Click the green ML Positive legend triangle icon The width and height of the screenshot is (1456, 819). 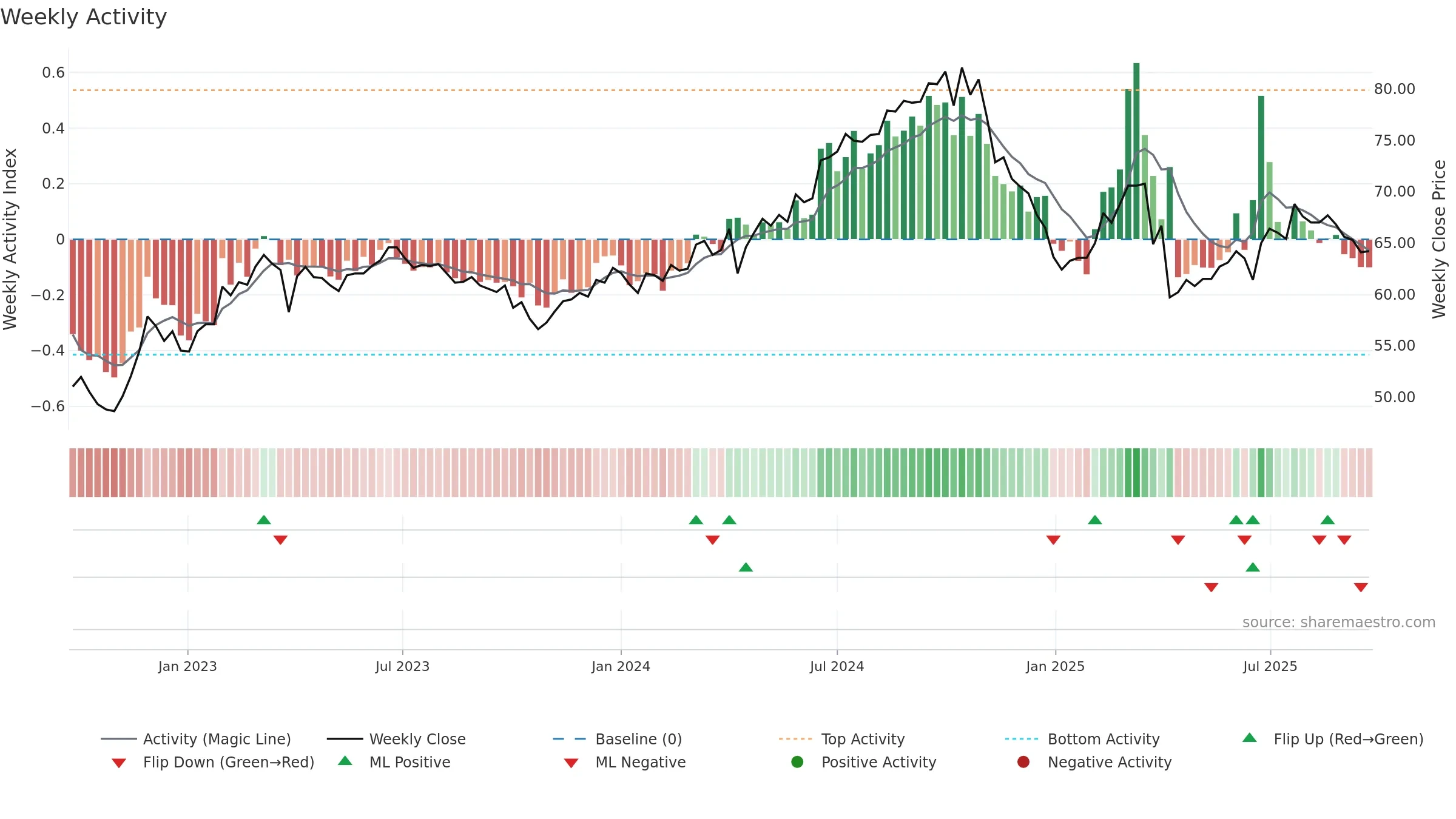click(x=345, y=761)
